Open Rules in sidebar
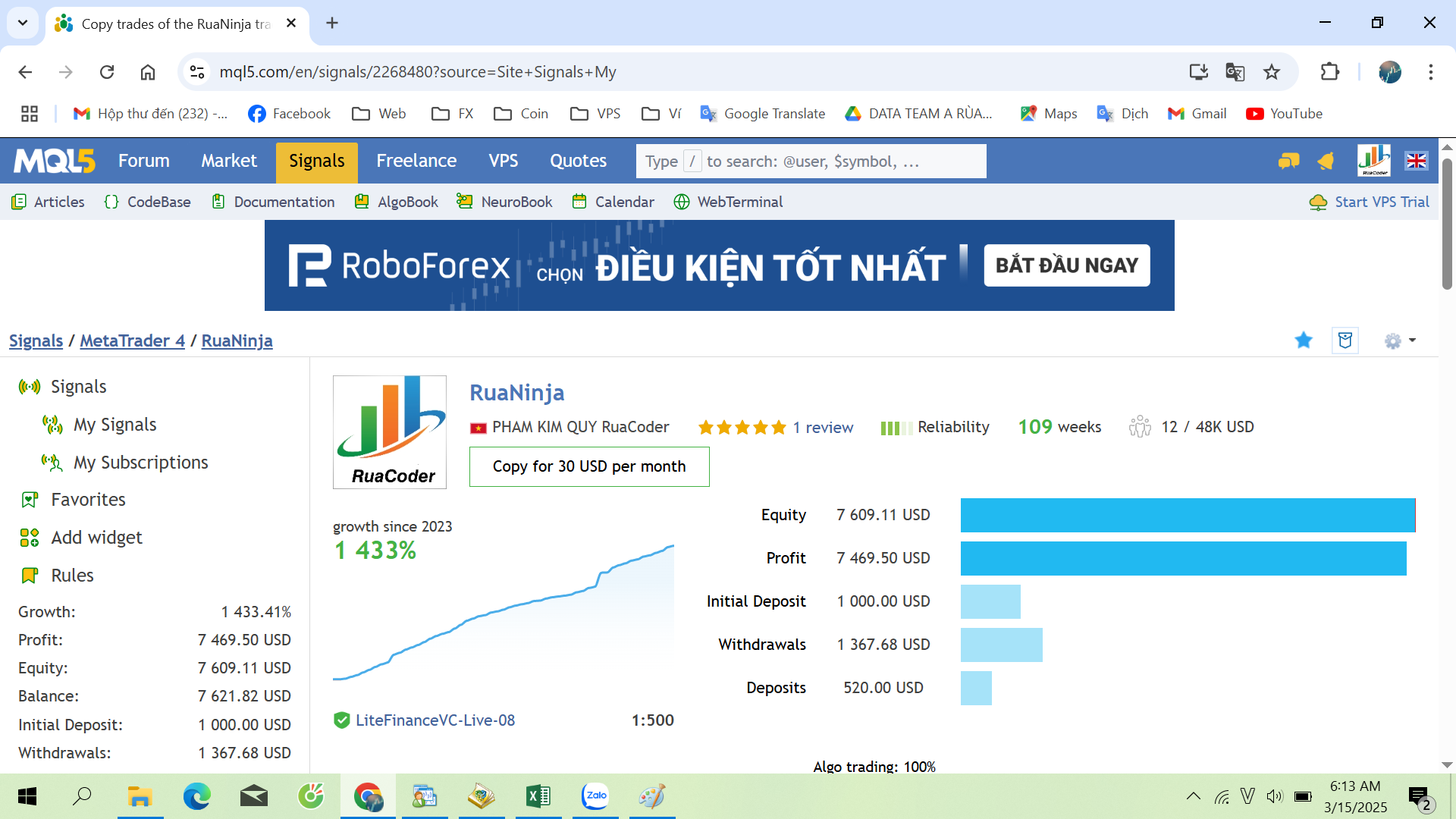The height and width of the screenshot is (819, 1456). point(57,576)
